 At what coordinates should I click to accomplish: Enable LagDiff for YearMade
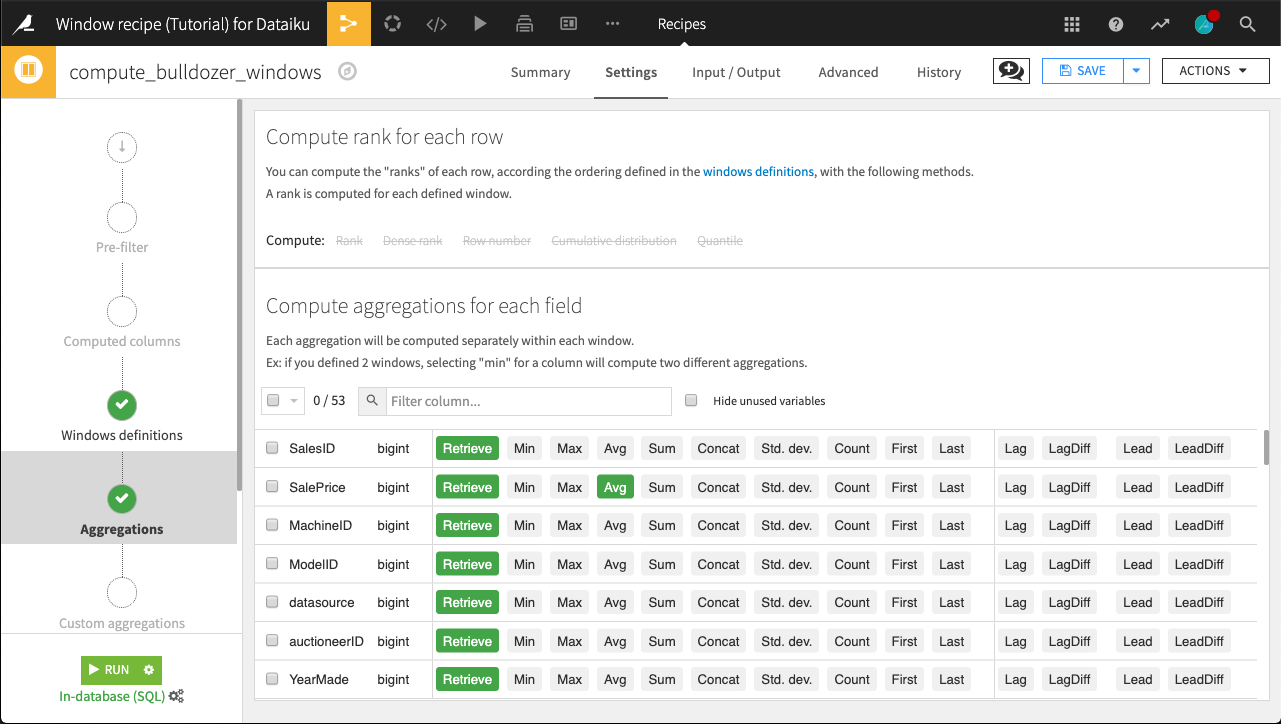click(1069, 679)
